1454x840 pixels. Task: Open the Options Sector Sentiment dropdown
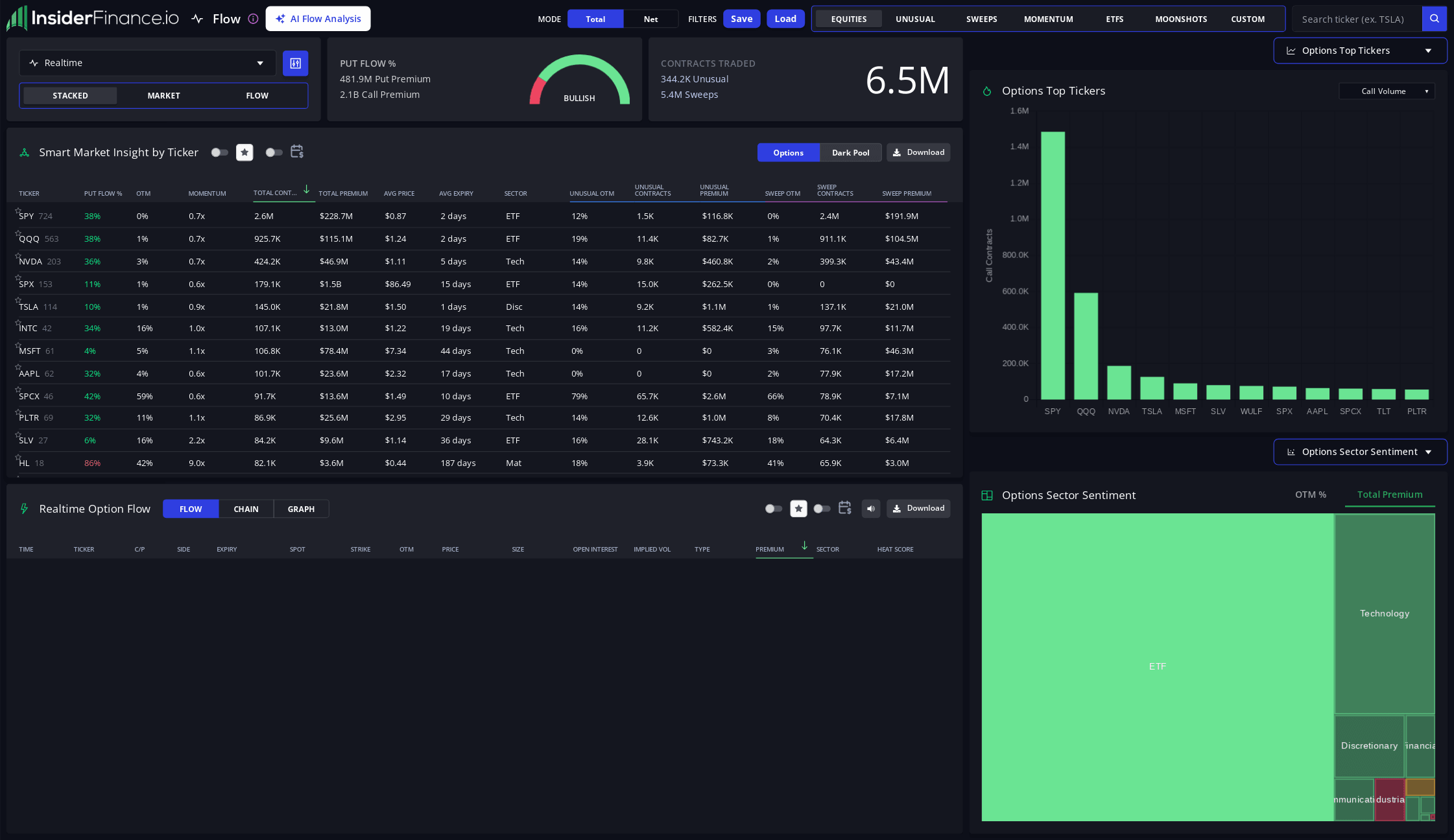pos(1360,452)
